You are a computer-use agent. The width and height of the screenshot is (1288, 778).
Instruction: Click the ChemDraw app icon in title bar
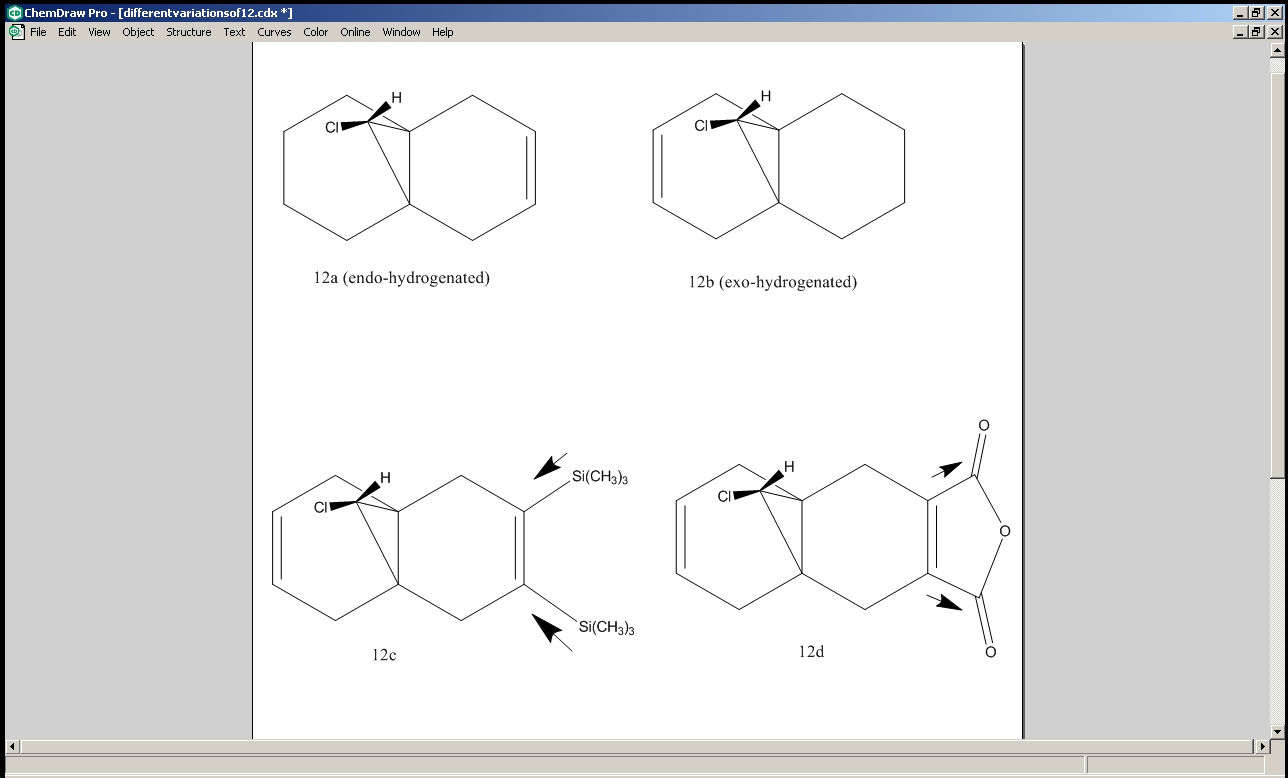[x=14, y=12]
